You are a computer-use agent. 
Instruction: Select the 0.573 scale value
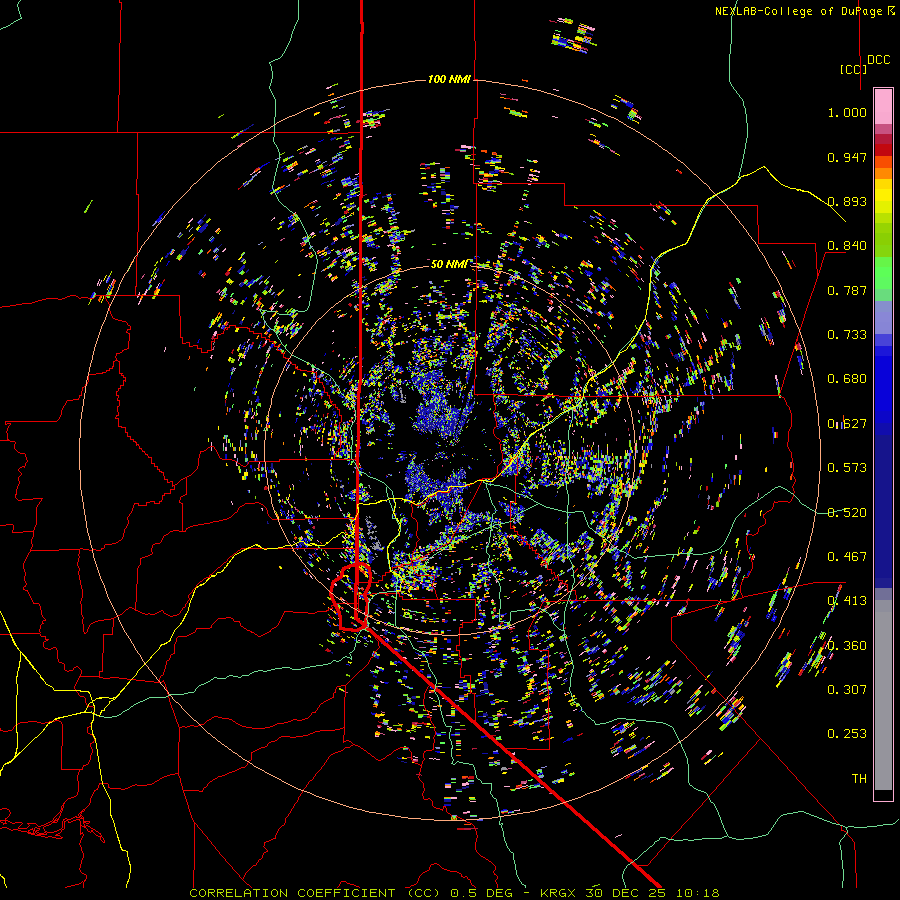(x=847, y=468)
